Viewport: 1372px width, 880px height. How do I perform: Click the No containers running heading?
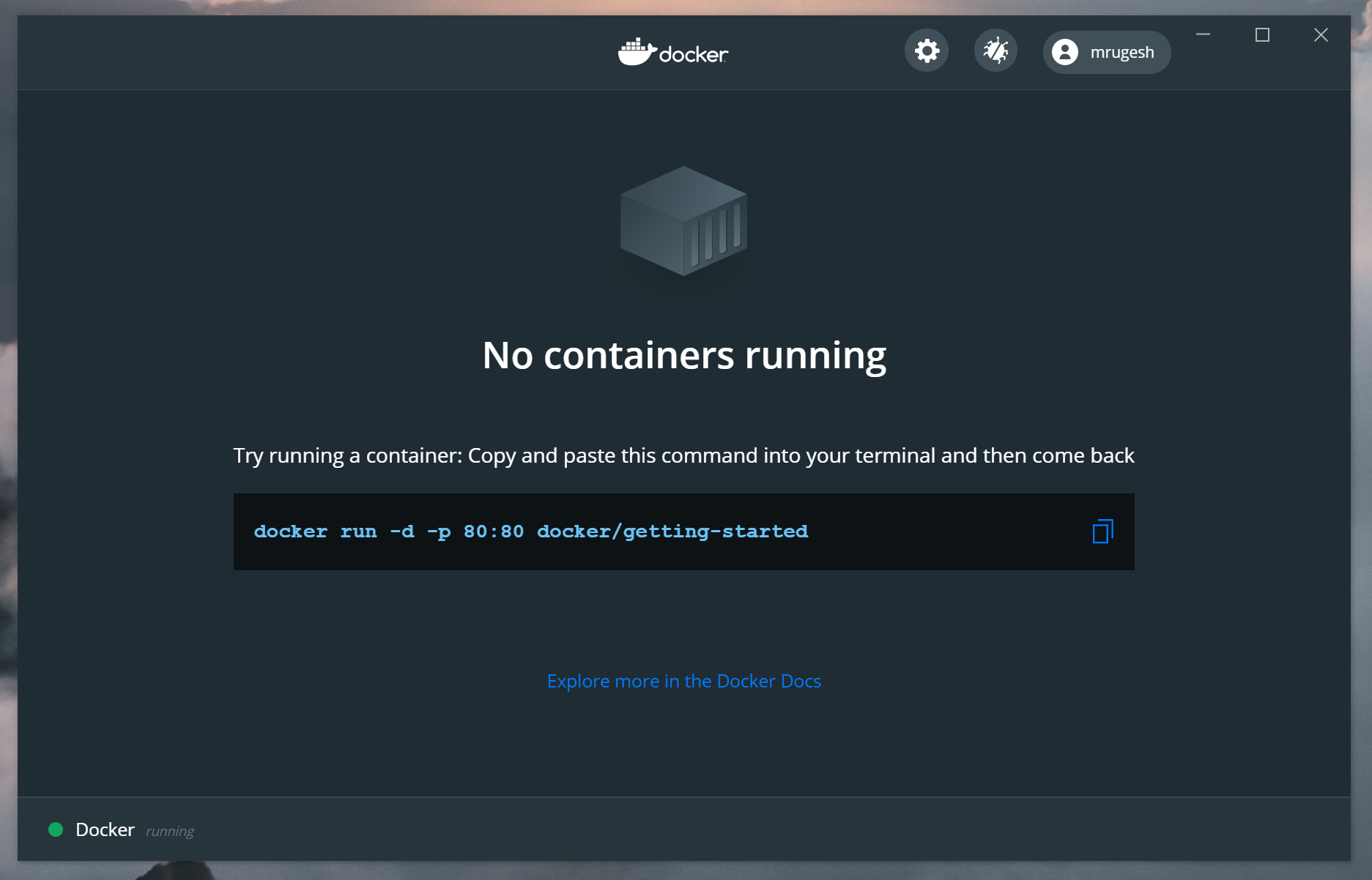pyautogui.click(x=684, y=356)
